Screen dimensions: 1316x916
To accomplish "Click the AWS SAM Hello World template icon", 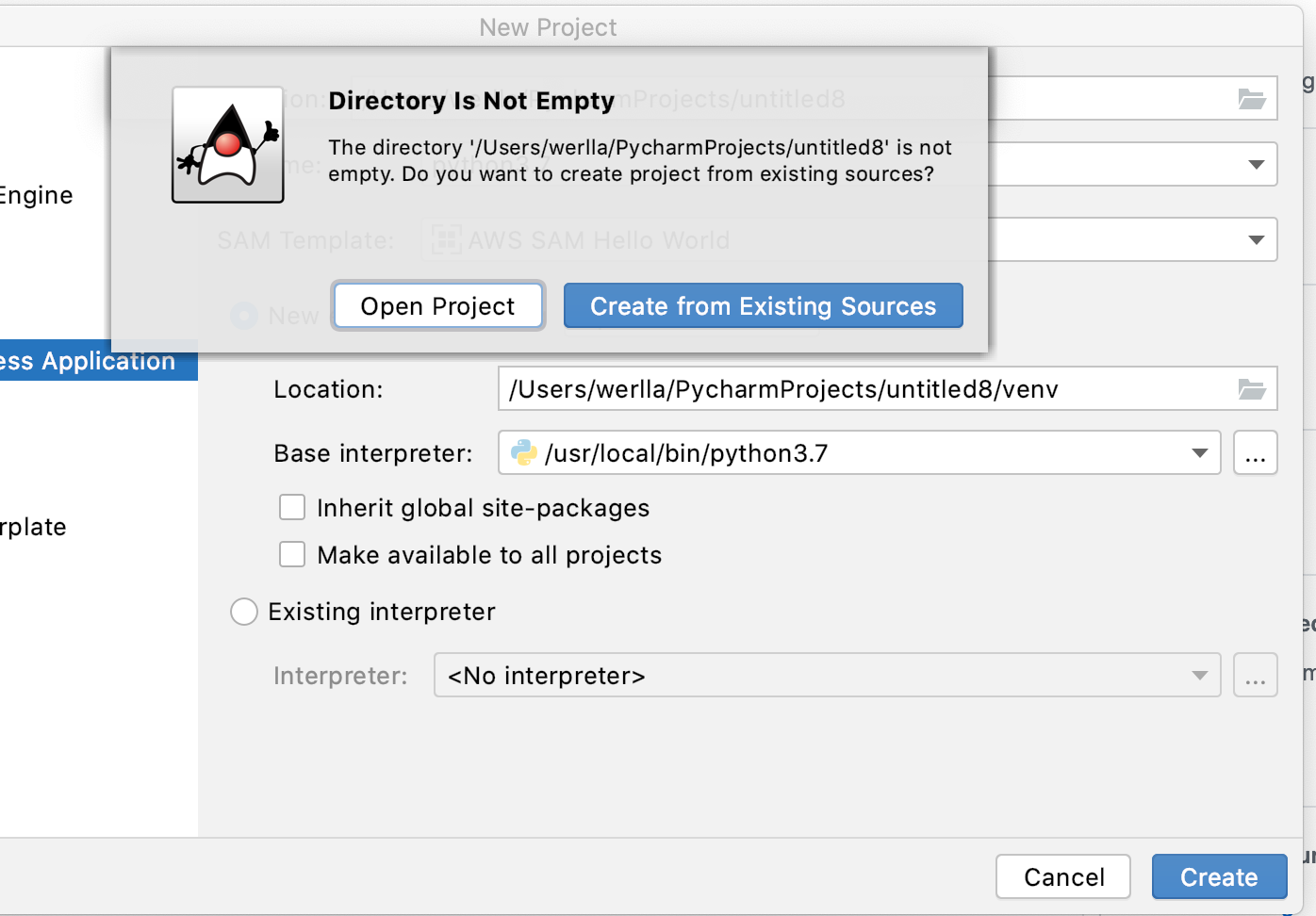I will [x=444, y=239].
